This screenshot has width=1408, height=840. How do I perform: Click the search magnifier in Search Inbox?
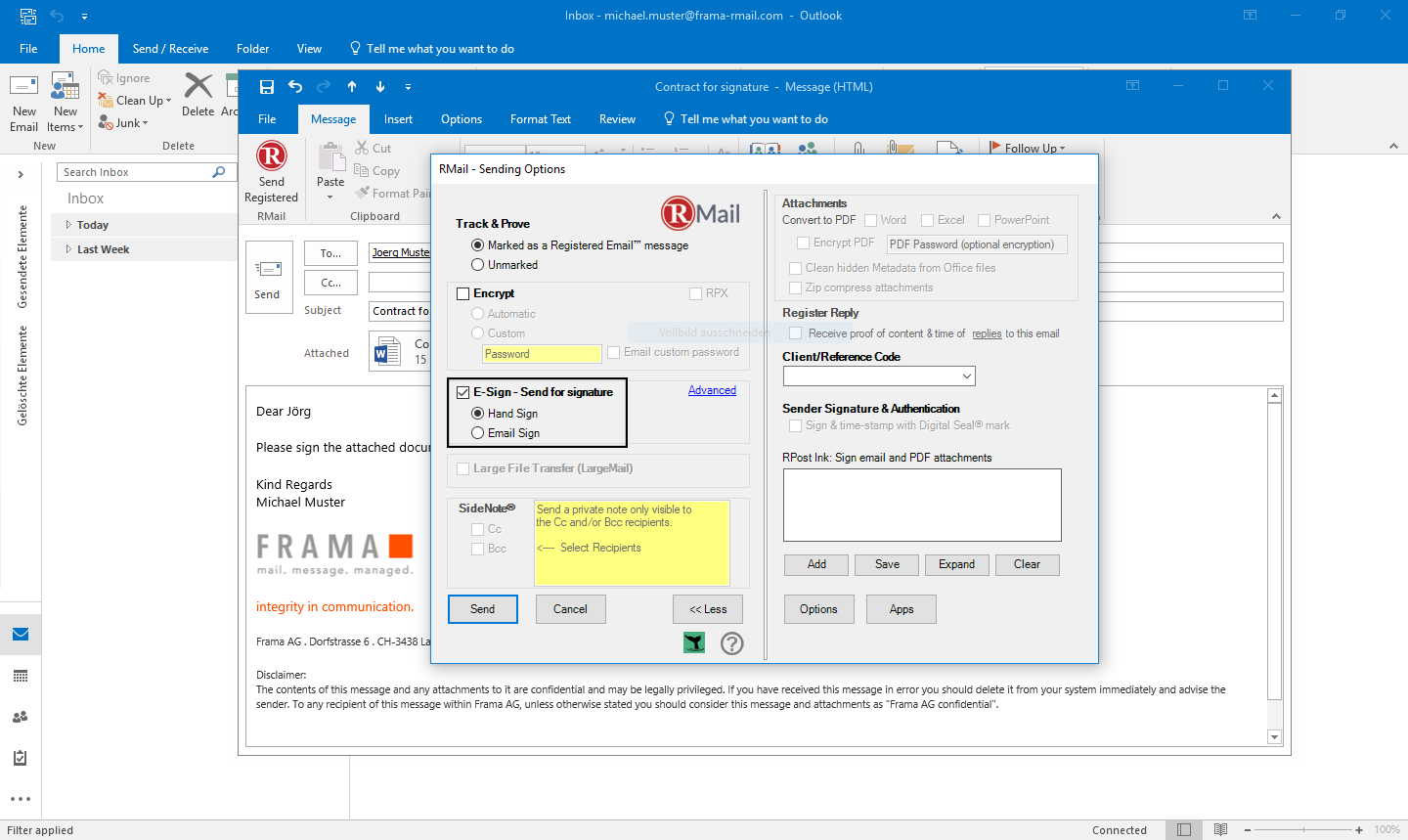point(219,172)
